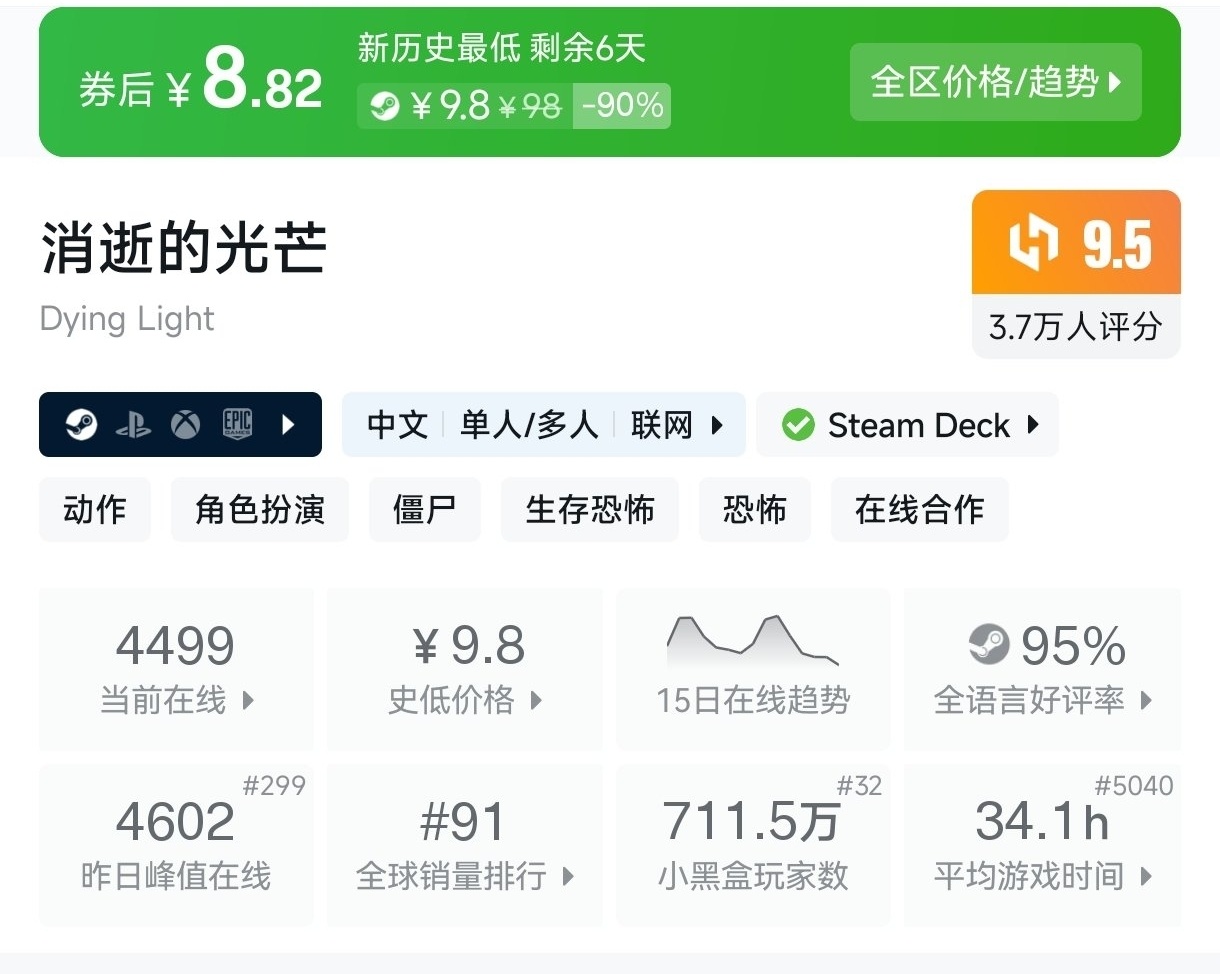Click the Epic Games platform icon
The width and height of the screenshot is (1220, 974).
[x=237, y=425]
